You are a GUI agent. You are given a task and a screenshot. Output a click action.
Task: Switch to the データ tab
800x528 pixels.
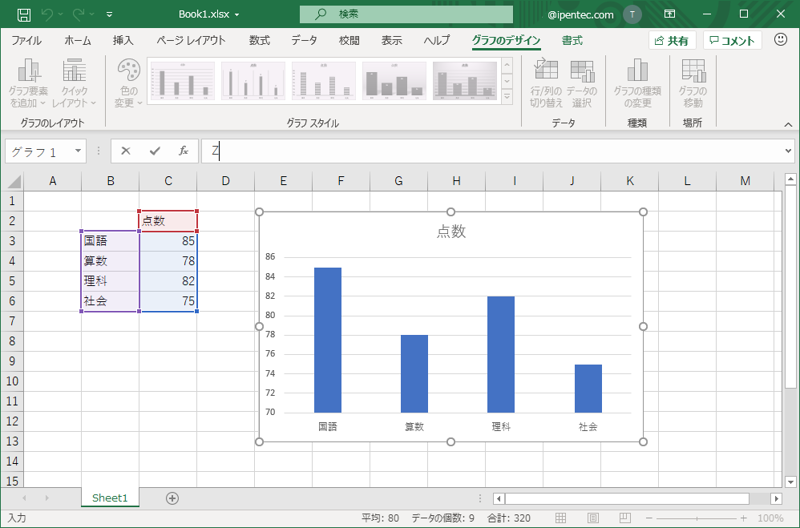(x=304, y=40)
